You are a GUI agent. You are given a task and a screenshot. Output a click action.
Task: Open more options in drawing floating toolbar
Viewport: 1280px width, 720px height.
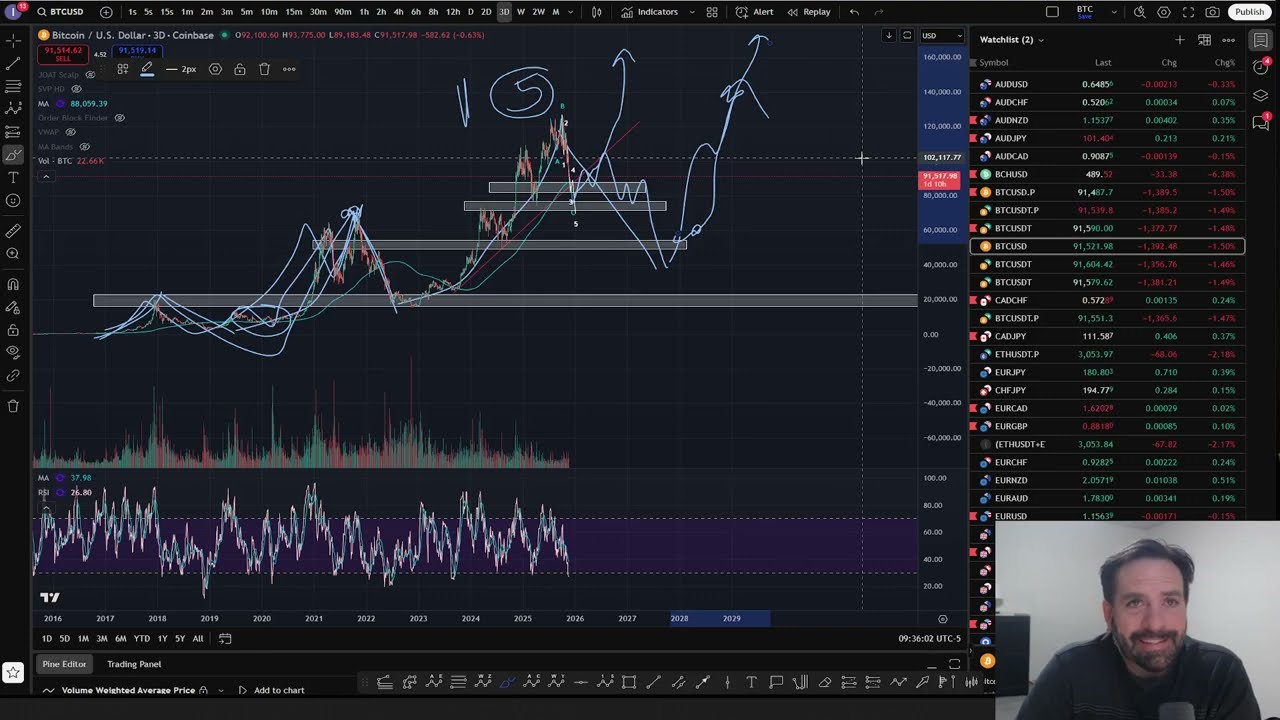coord(289,69)
